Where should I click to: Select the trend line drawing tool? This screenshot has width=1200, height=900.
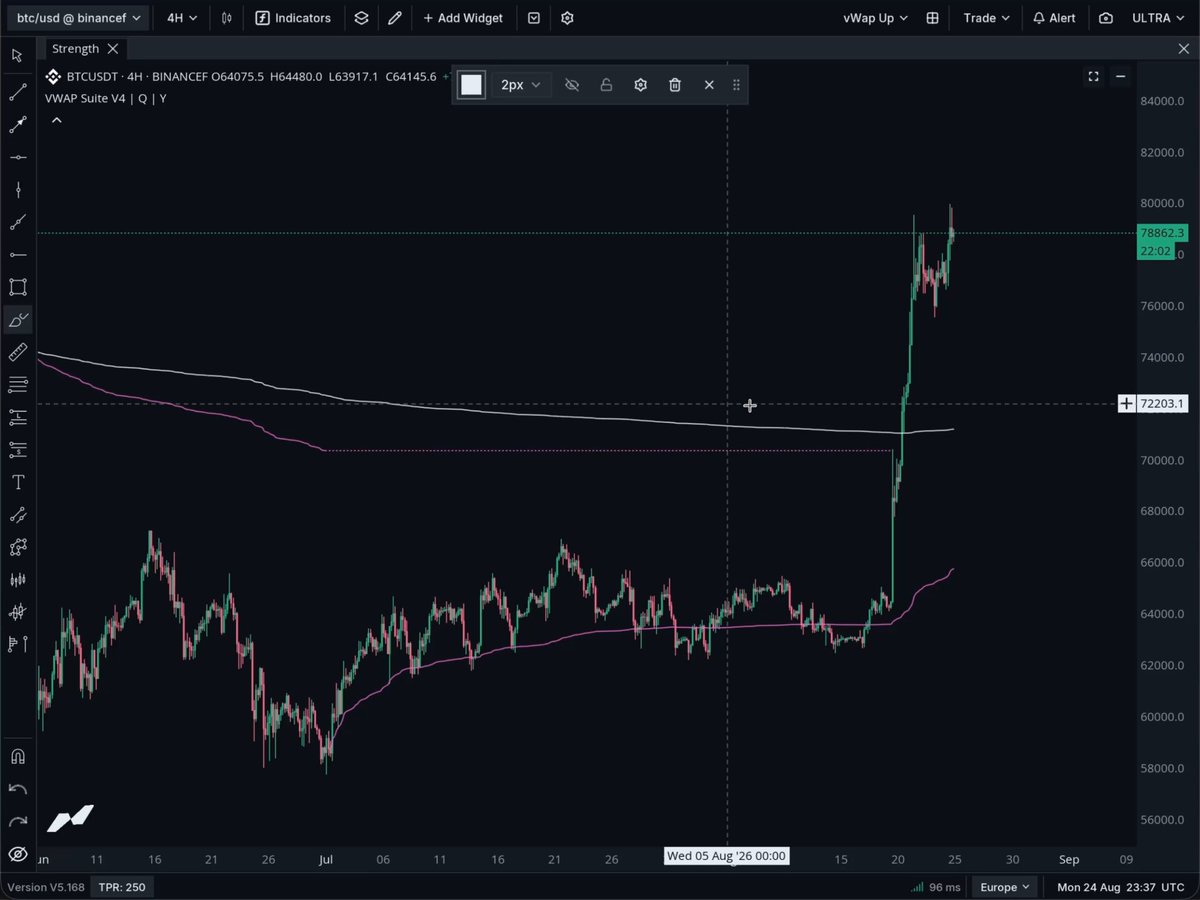point(17,93)
